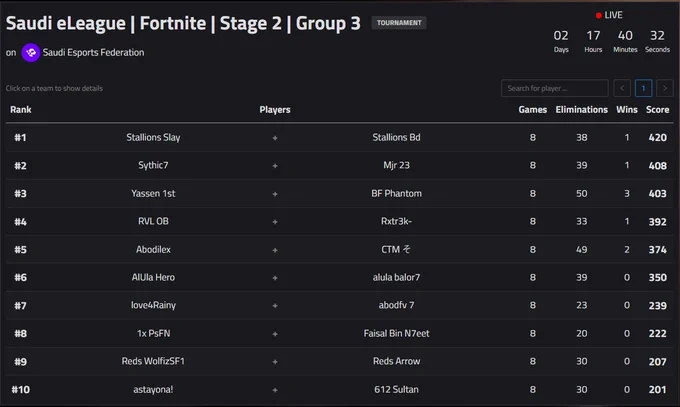Expand the rank #10 astayona! team row
Image resolution: width=680 pixels, height=407 pixels.
[339, 390]
